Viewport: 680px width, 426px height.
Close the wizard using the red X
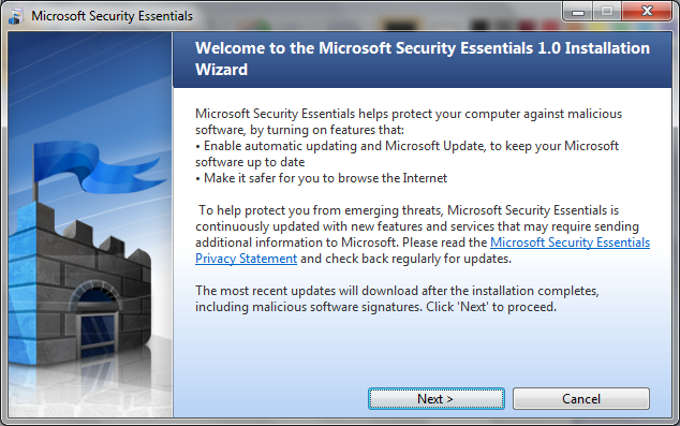(645, 14)
